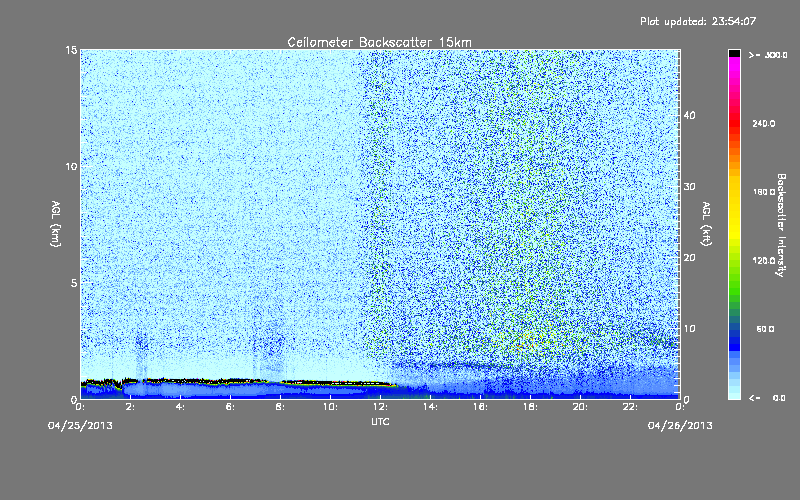Click the '20:' hour tick label

(x=581, y=407)
